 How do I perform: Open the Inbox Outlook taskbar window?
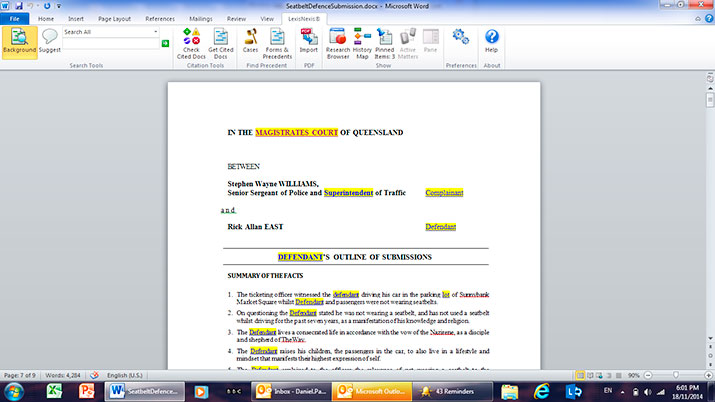291,391
